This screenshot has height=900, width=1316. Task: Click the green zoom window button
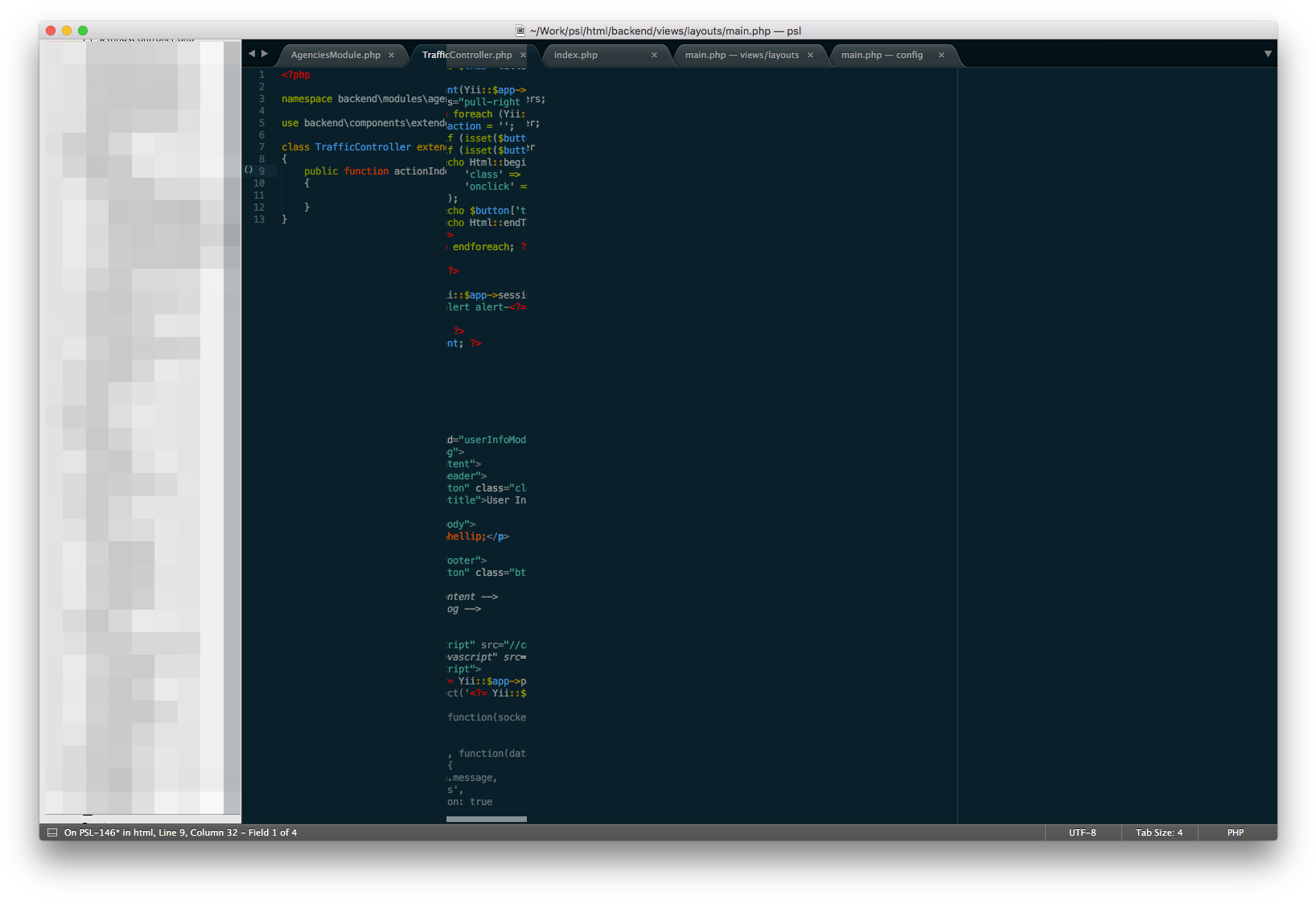pos(83,31)
